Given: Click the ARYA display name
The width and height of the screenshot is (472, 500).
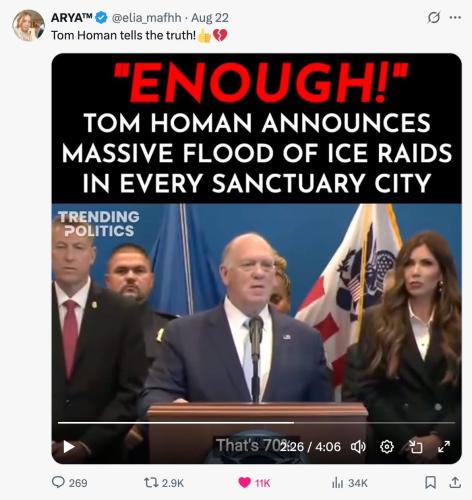Looking at the screenshot, I should pyautogui.click(x=72, y=18).
